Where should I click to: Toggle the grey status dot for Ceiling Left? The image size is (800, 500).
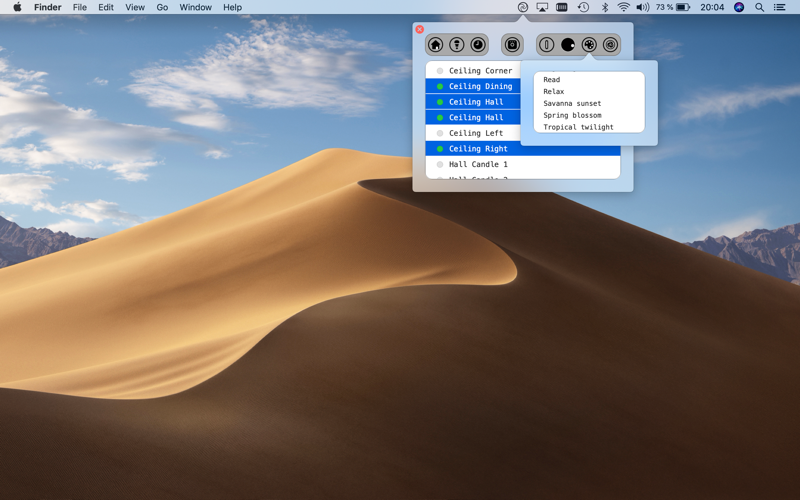click(x=440, y=133)
